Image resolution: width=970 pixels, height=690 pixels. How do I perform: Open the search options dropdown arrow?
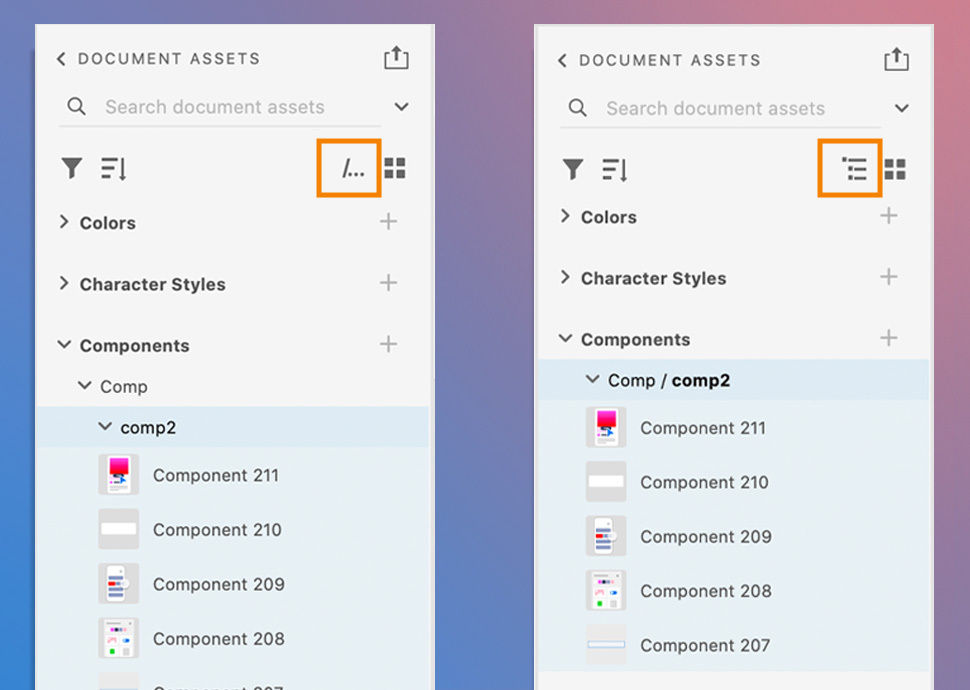(x=401, y=107)
